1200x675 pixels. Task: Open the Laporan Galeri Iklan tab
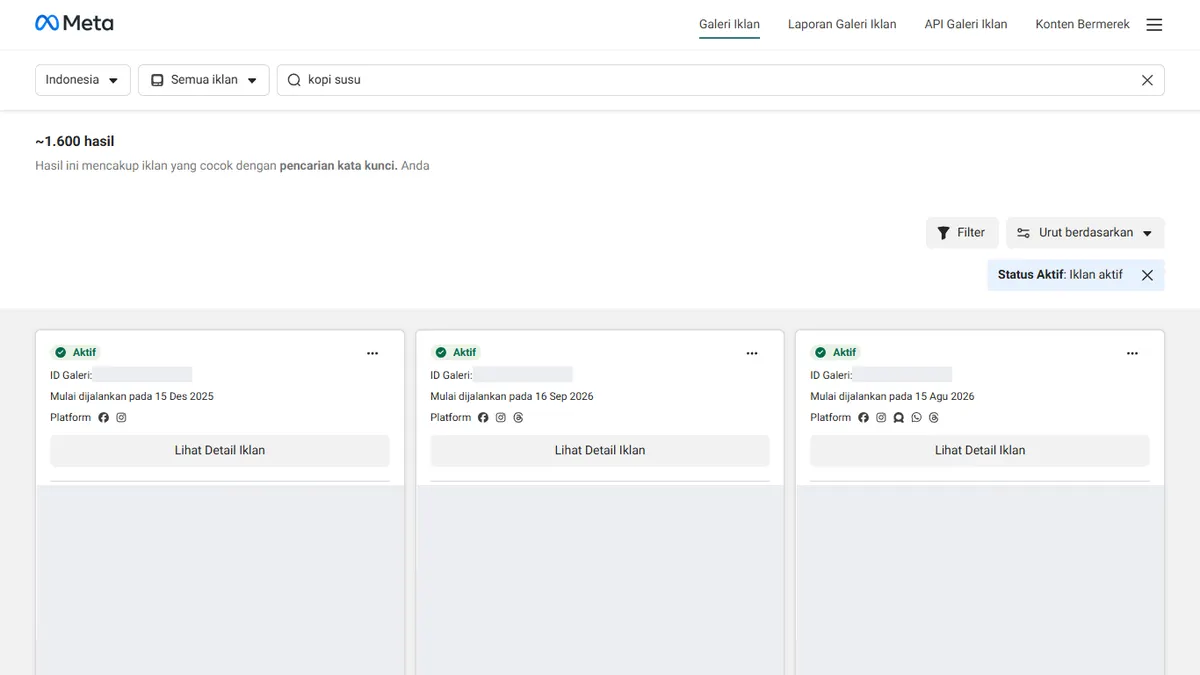[x=842, y=24]
